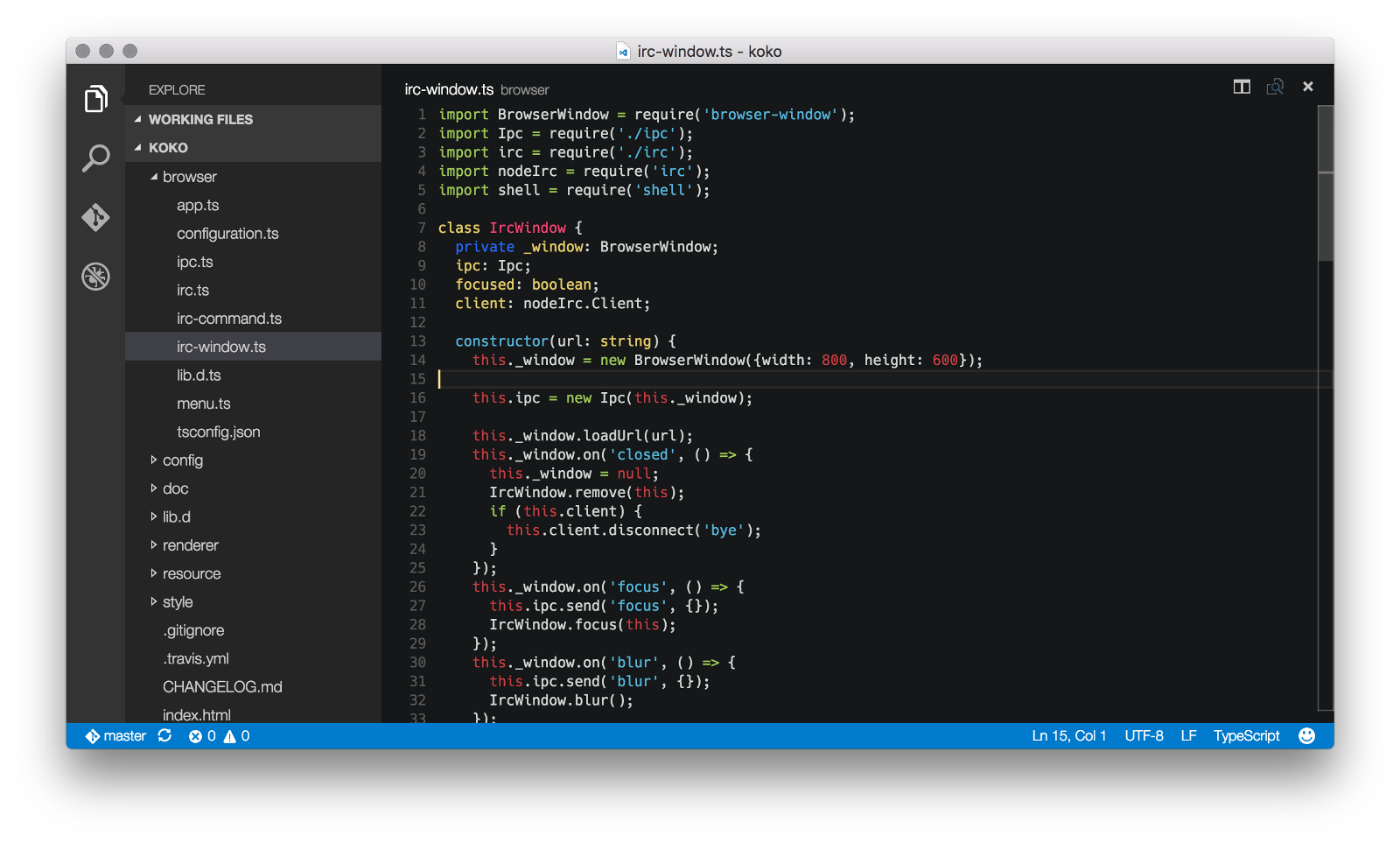Image resolution: width=1400 pixels, height=843 pixels.
Task: Click line number 26 in the gutter
Action: (x=417, y=587)
